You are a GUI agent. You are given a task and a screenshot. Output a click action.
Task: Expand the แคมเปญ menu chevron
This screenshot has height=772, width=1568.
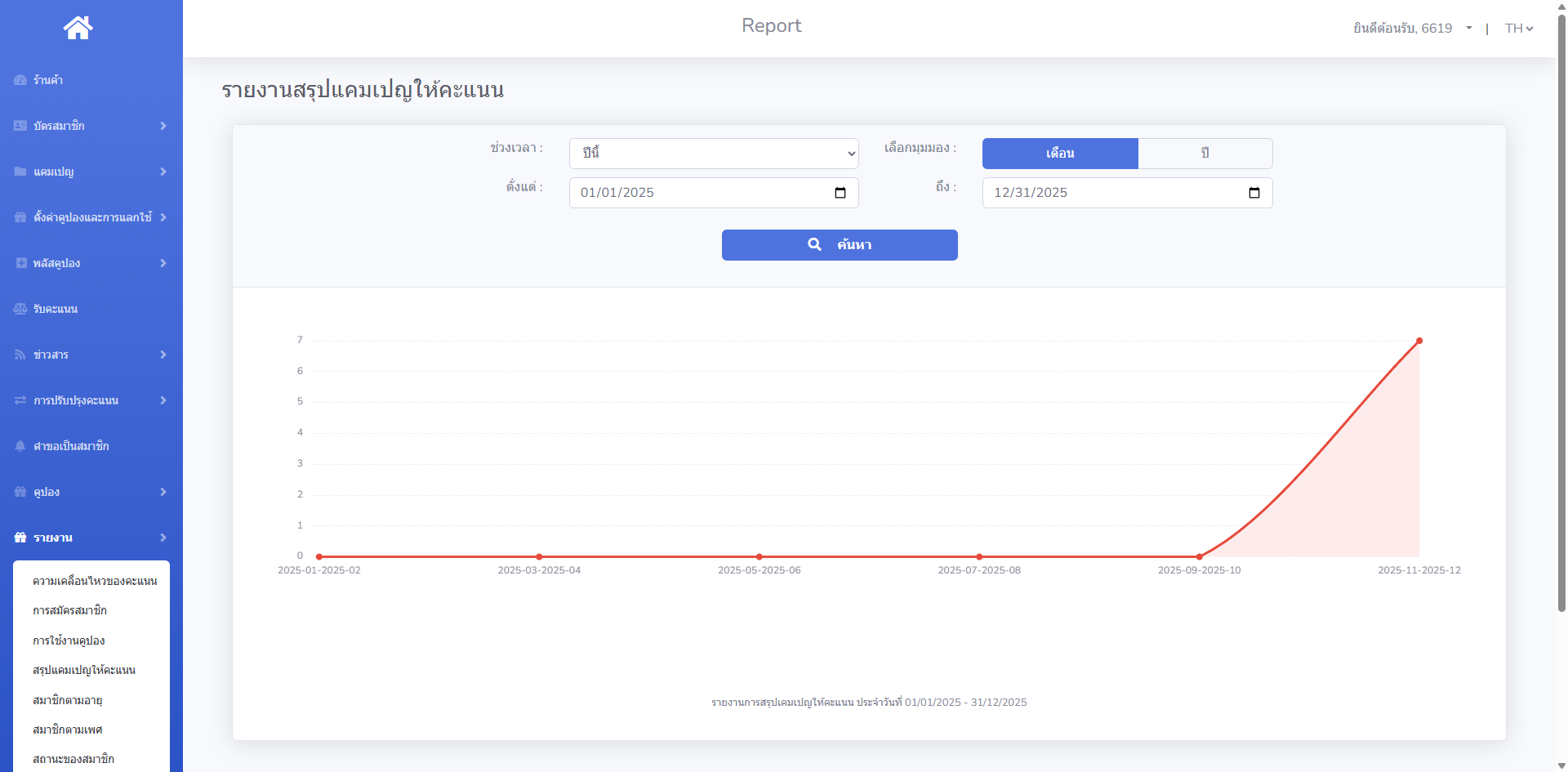tap(163, 172)
